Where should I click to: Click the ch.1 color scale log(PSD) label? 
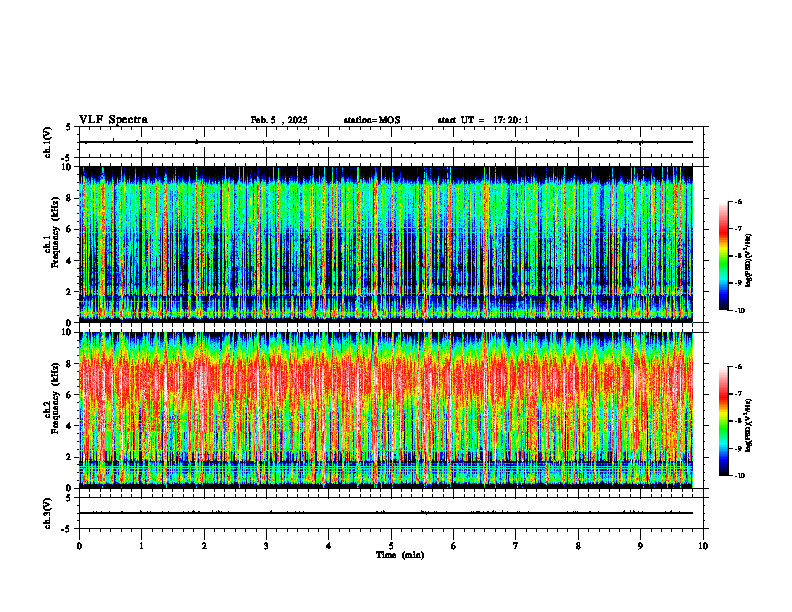749,260
